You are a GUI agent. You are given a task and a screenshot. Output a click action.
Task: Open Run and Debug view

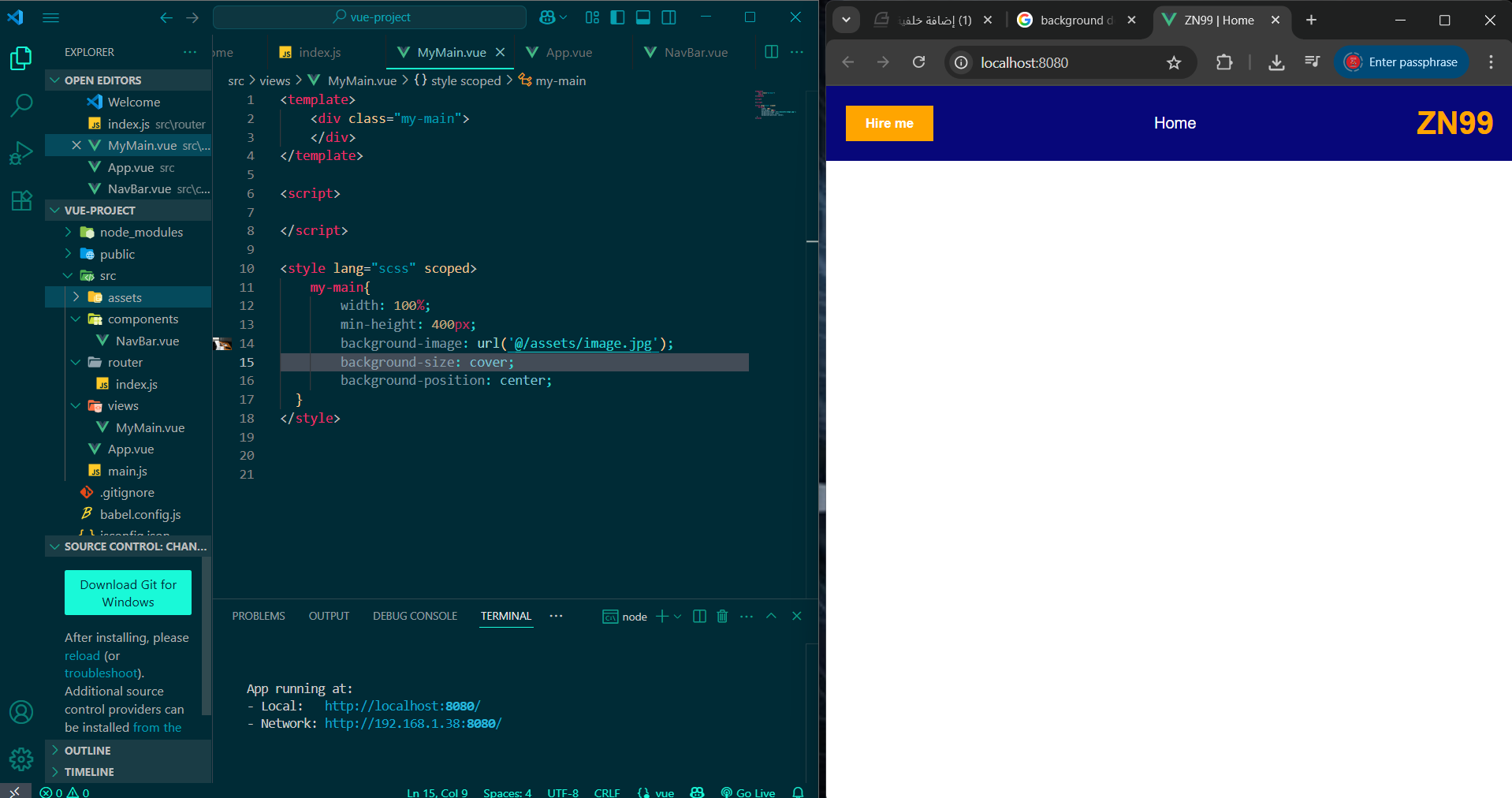click(x=21, y=153)
